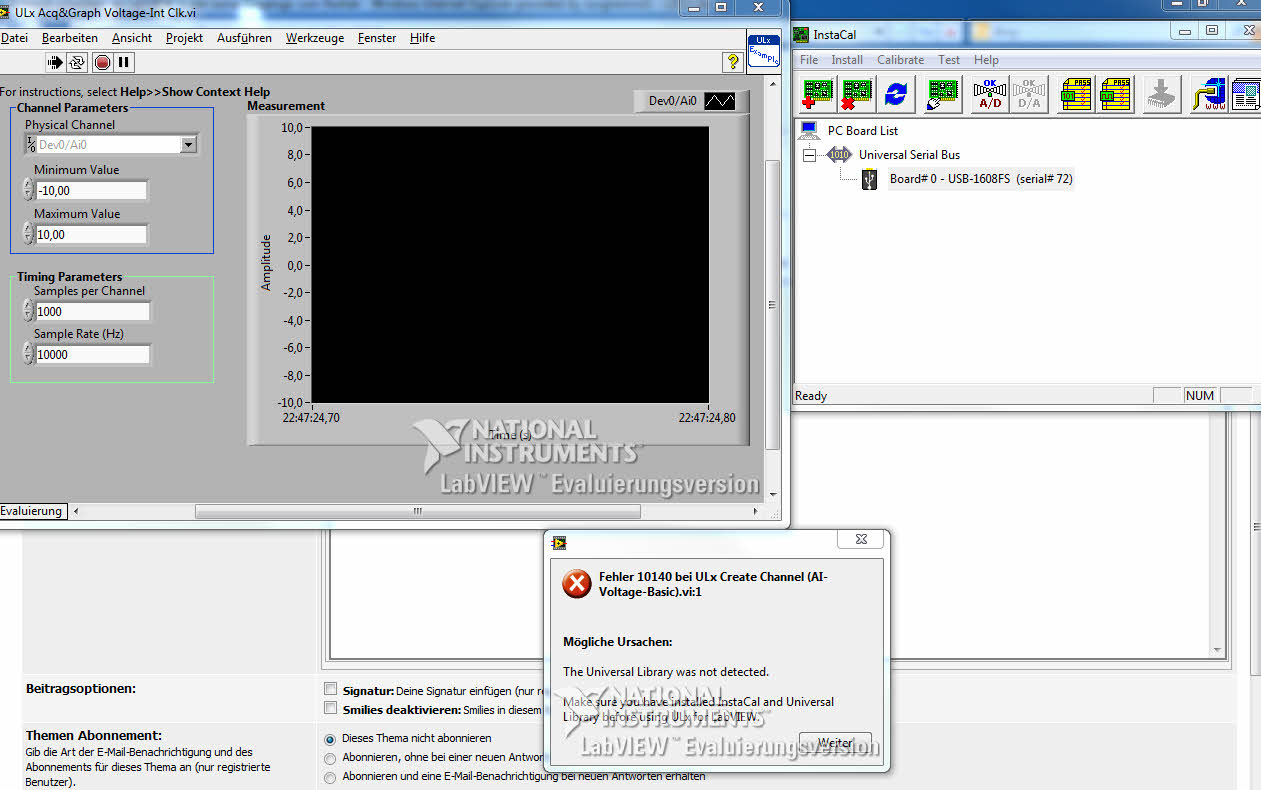The height and width of the screenshot is (790, 1261).
Task: Open the Physical Channel dropdown
Action: [189, 144]
